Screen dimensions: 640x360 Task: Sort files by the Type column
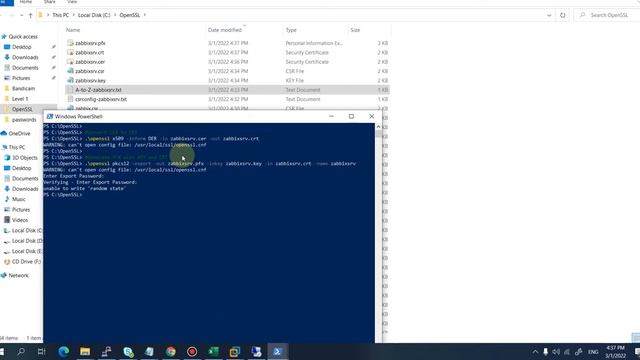291,30
